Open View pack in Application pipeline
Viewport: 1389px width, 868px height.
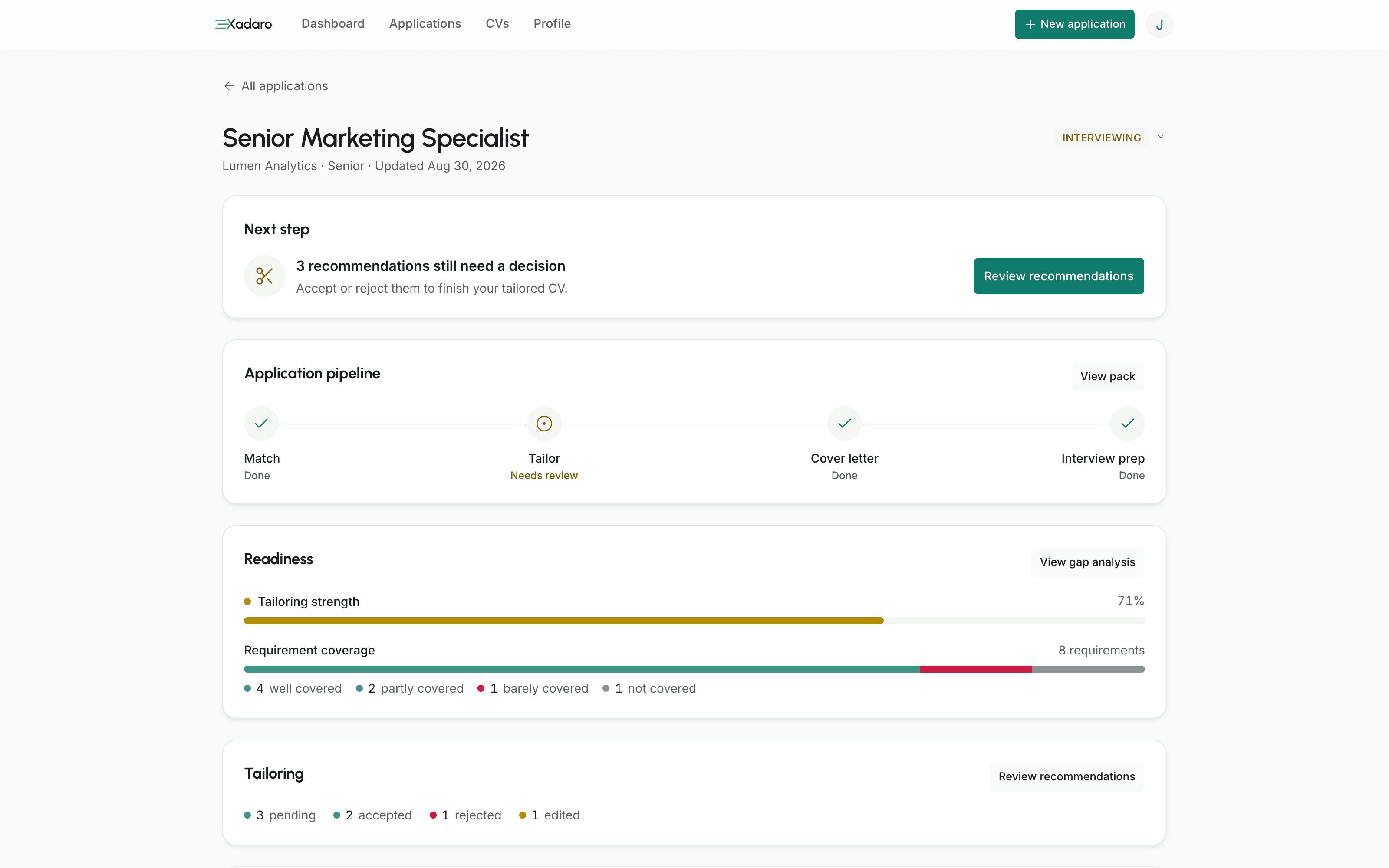pyautogui.click(x=1107, y=377)
